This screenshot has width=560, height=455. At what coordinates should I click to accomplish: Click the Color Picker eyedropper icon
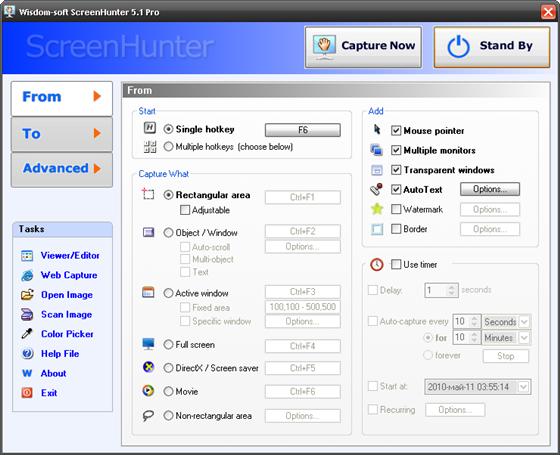coord(27,334)
